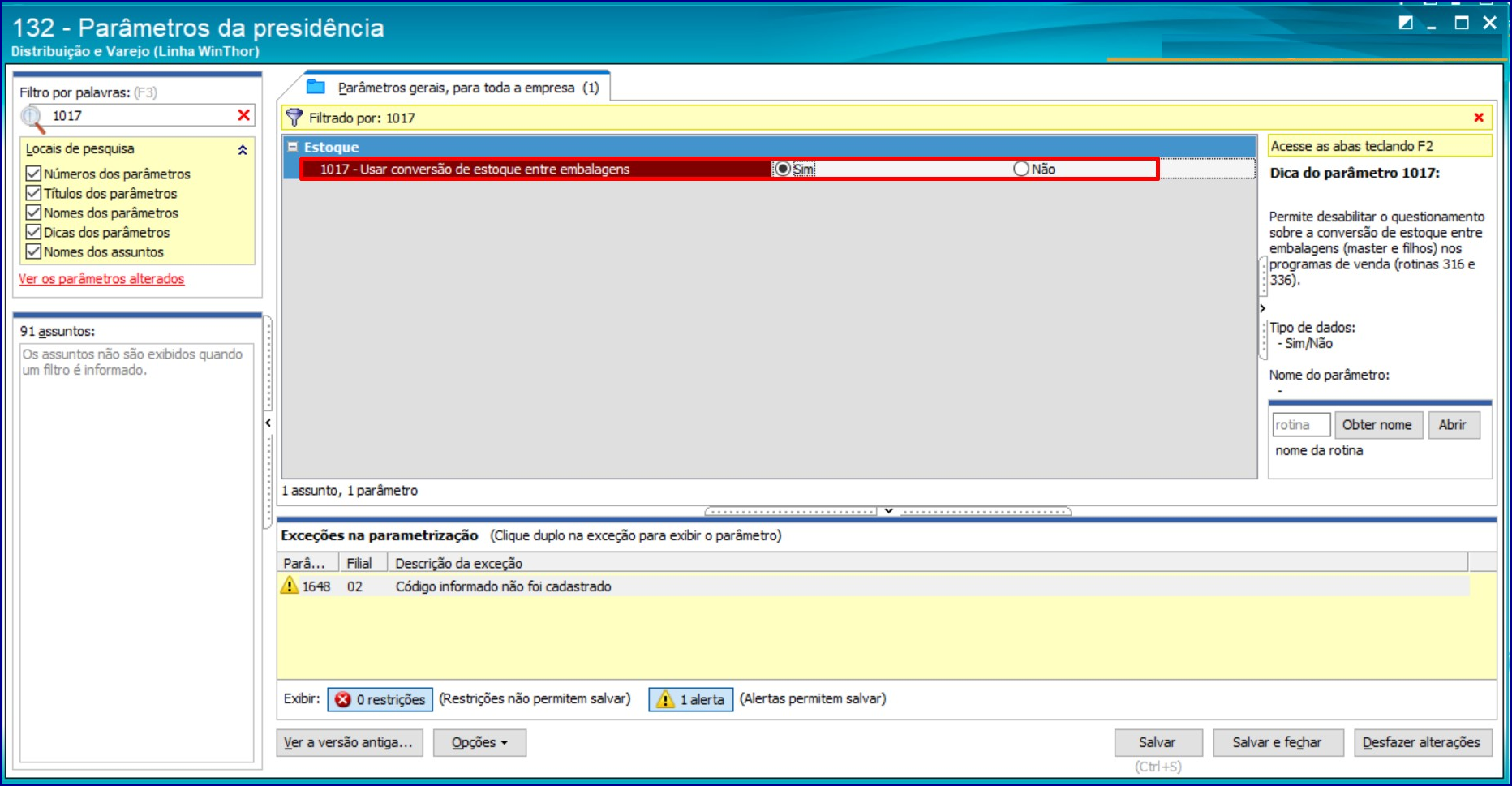Click 'Acesse as abas teclando F2' hint
Viewport: 1512px width, 786px height.
coord(1380,146)
